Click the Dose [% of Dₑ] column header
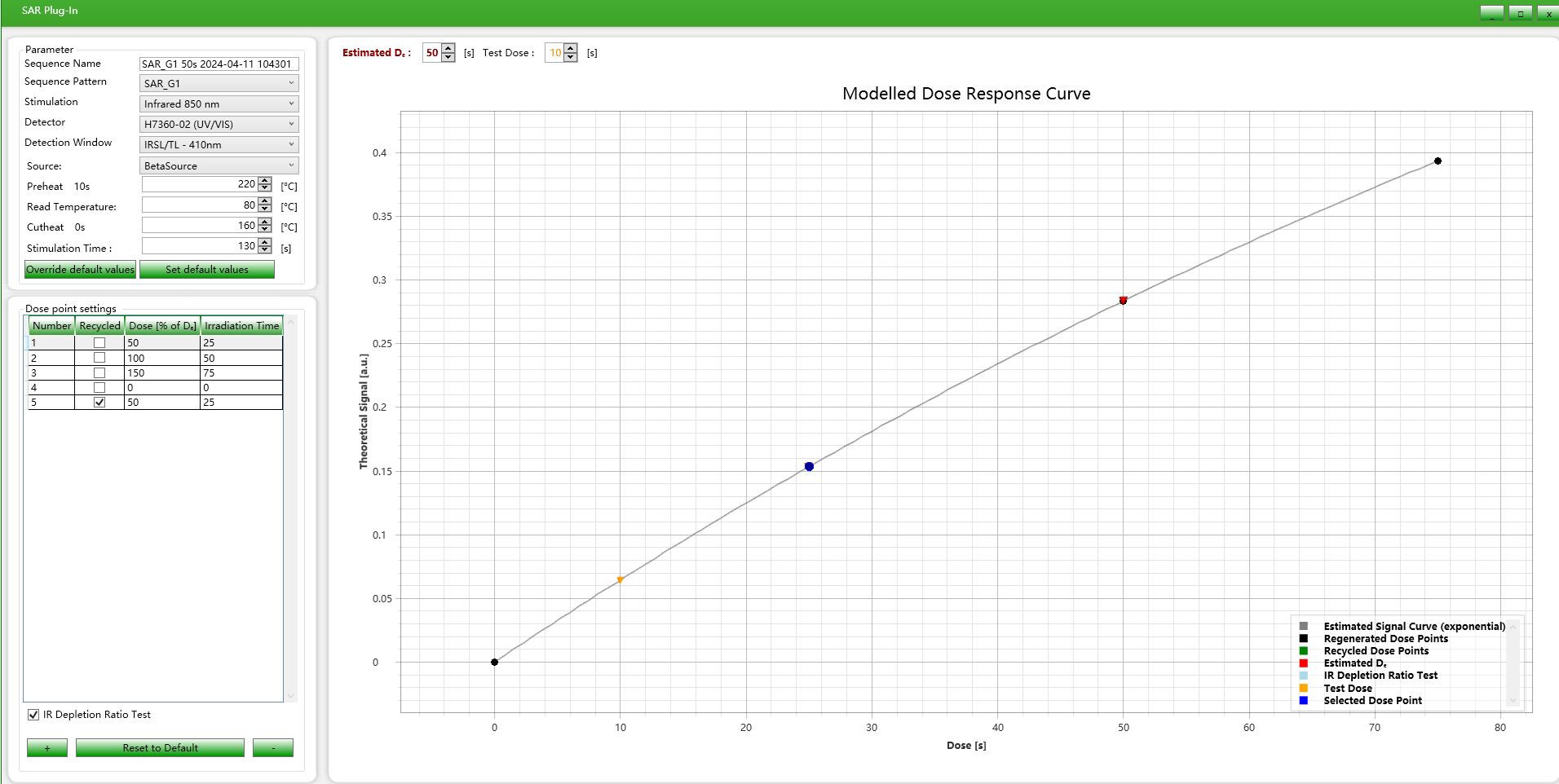 tap(162, 326)
